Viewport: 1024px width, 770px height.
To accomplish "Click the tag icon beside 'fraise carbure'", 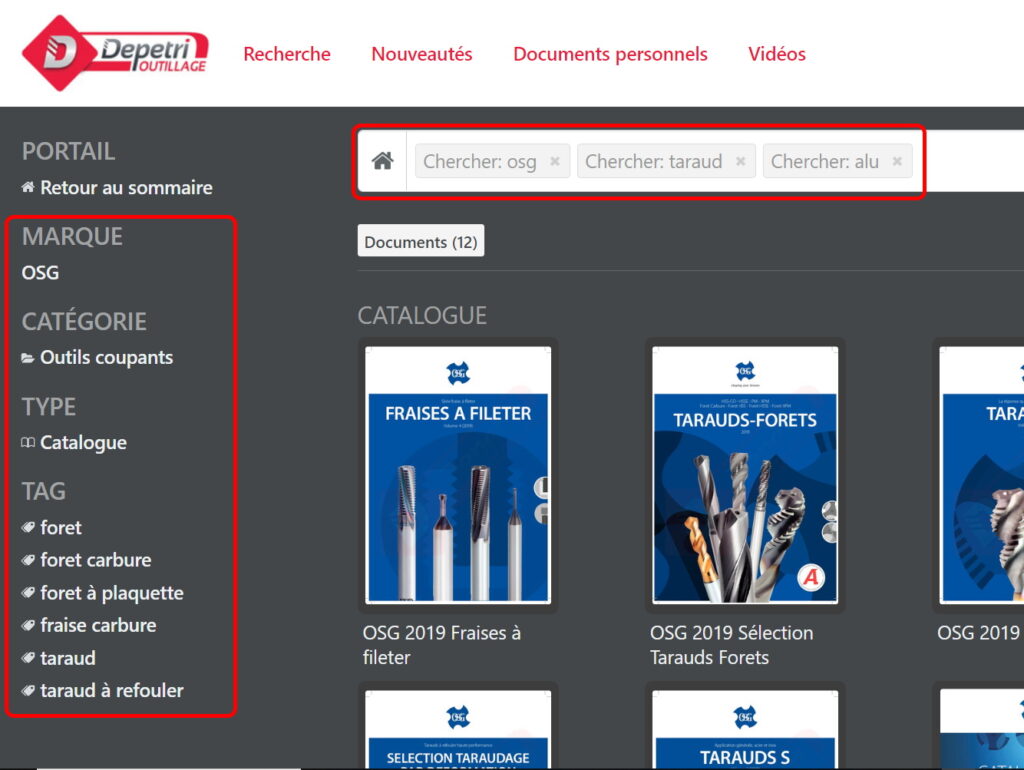I will (28, 625).
